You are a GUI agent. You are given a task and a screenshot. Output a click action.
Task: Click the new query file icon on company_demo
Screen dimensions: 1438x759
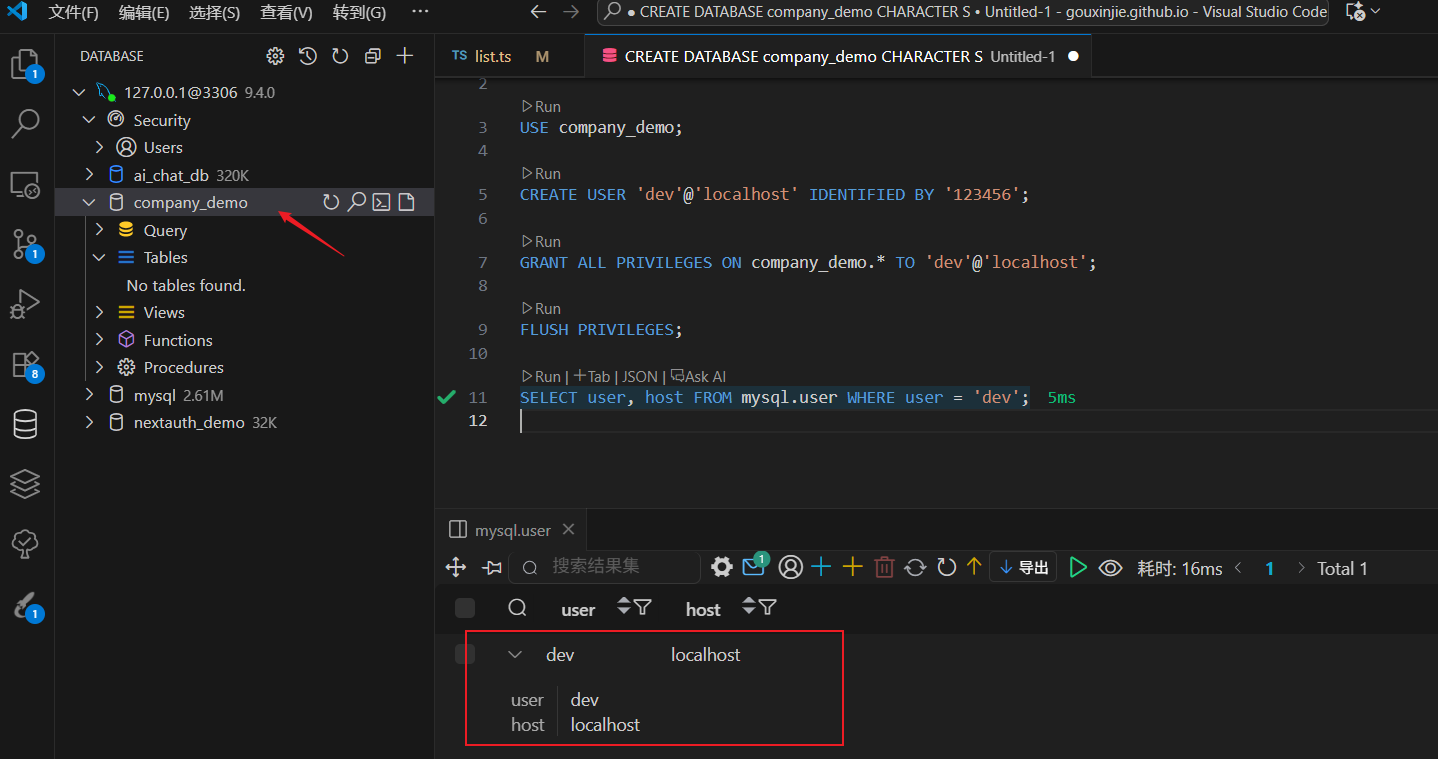coord(406,201)
